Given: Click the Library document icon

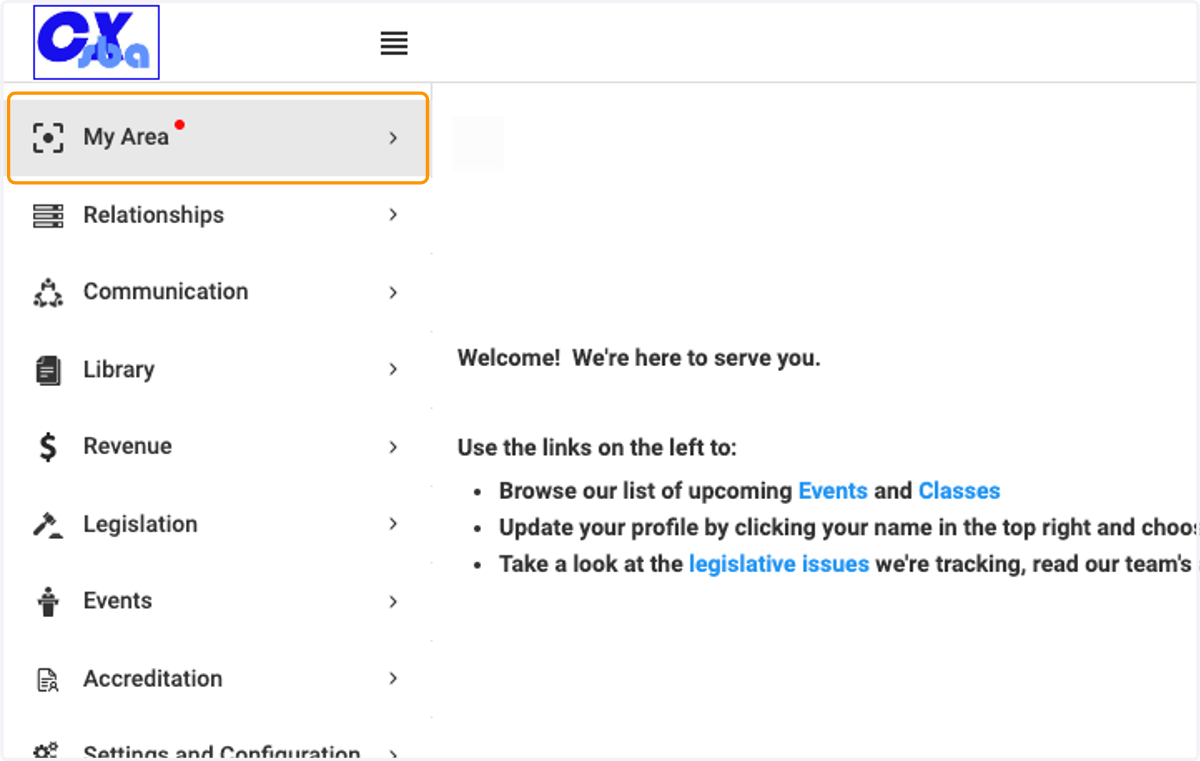Looking at the screenshot, I should click(x=48, y=370).
